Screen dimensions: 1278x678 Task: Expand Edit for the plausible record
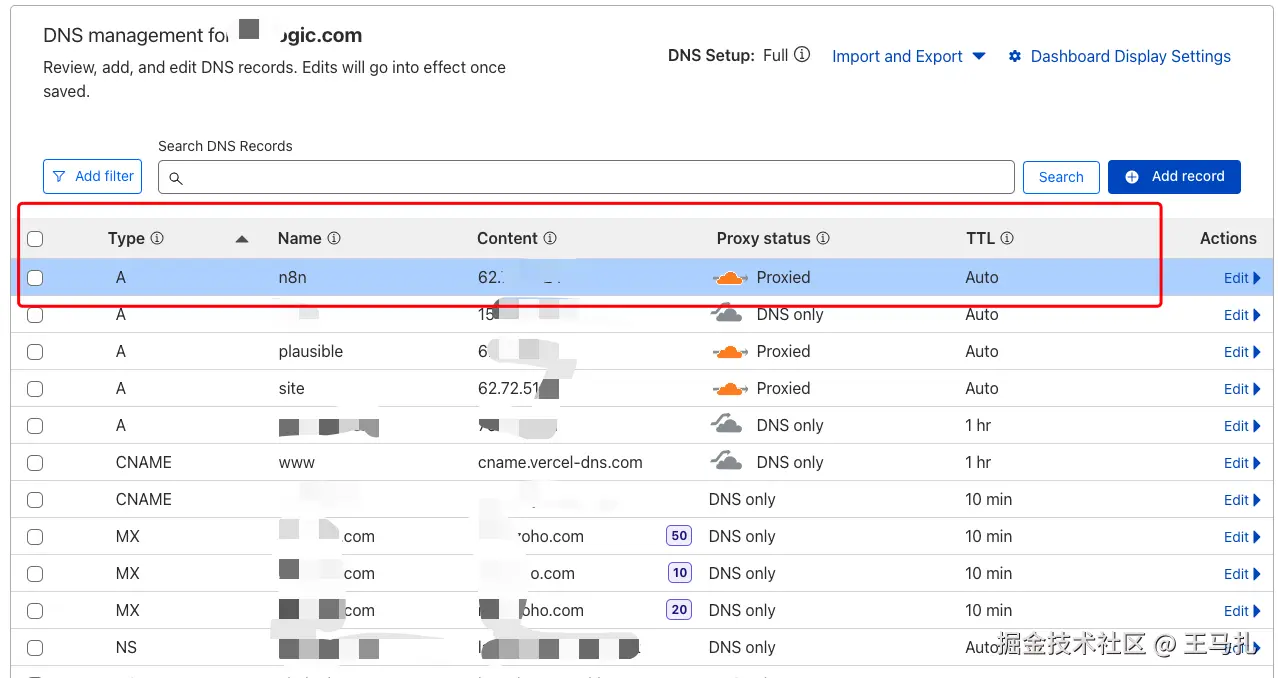[1242, 352]
